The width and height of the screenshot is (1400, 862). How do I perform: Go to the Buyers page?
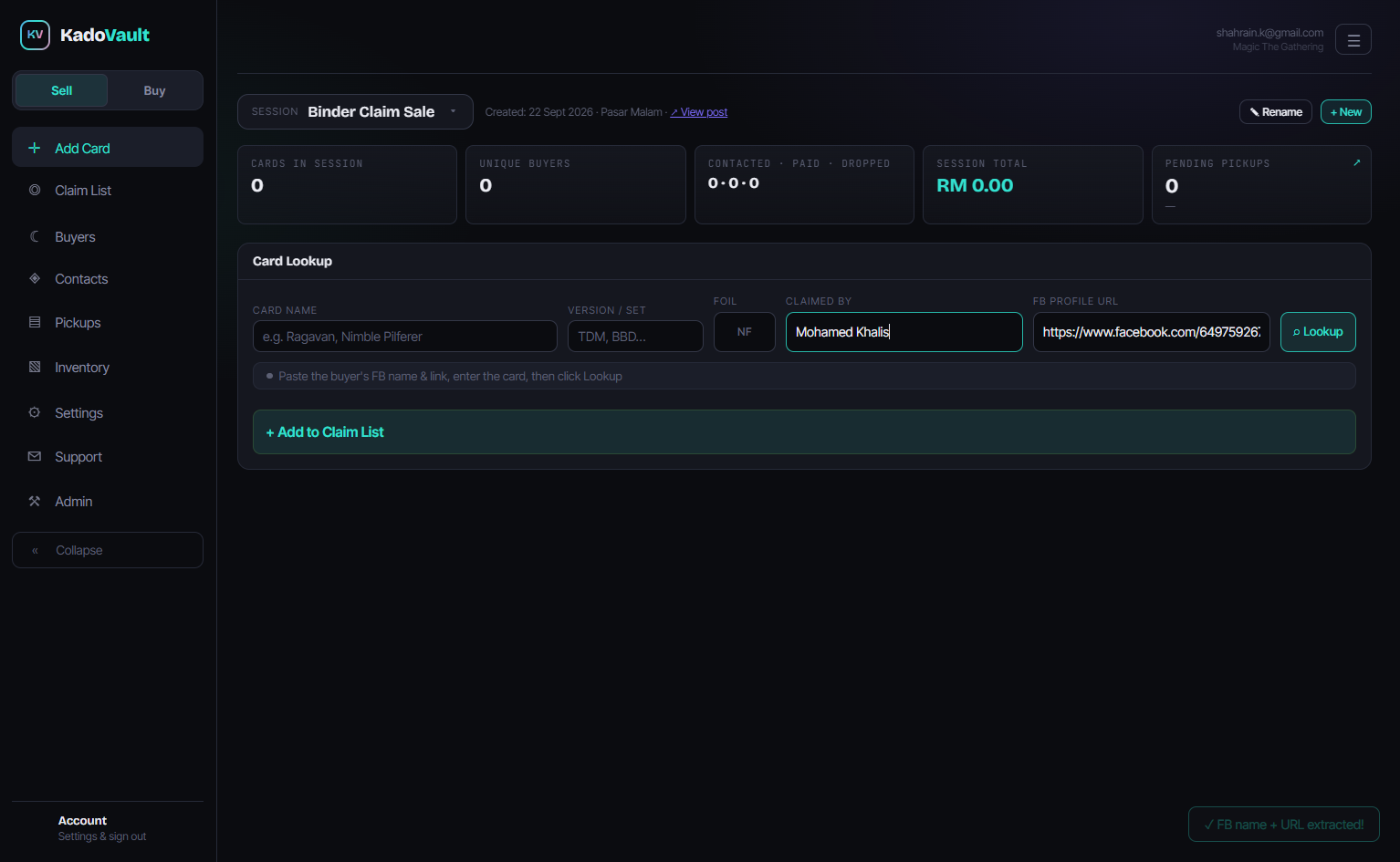(108, 237)
